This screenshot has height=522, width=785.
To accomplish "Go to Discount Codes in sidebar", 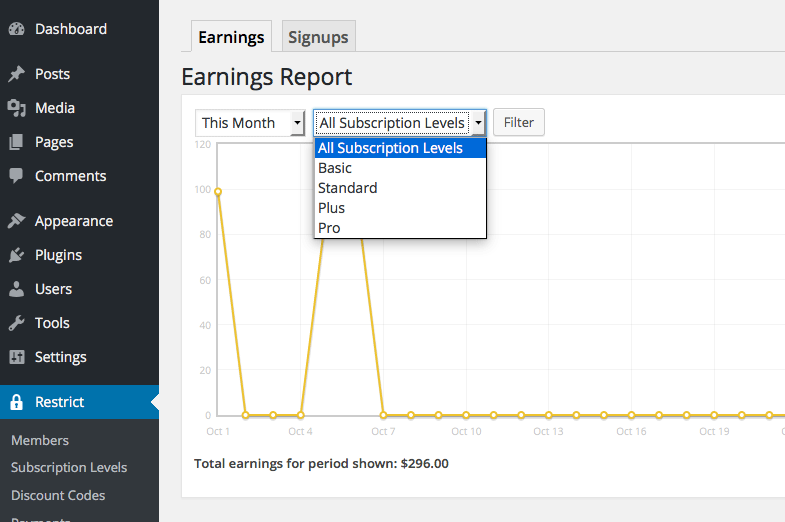I will (58, 495).
